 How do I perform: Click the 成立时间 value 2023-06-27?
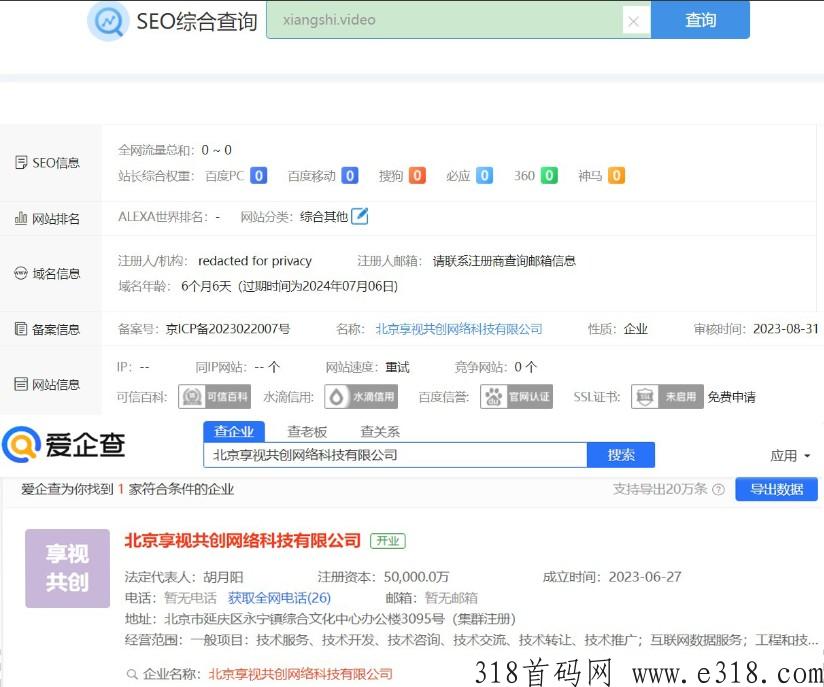pyautogui.click(x=645, y=577)
